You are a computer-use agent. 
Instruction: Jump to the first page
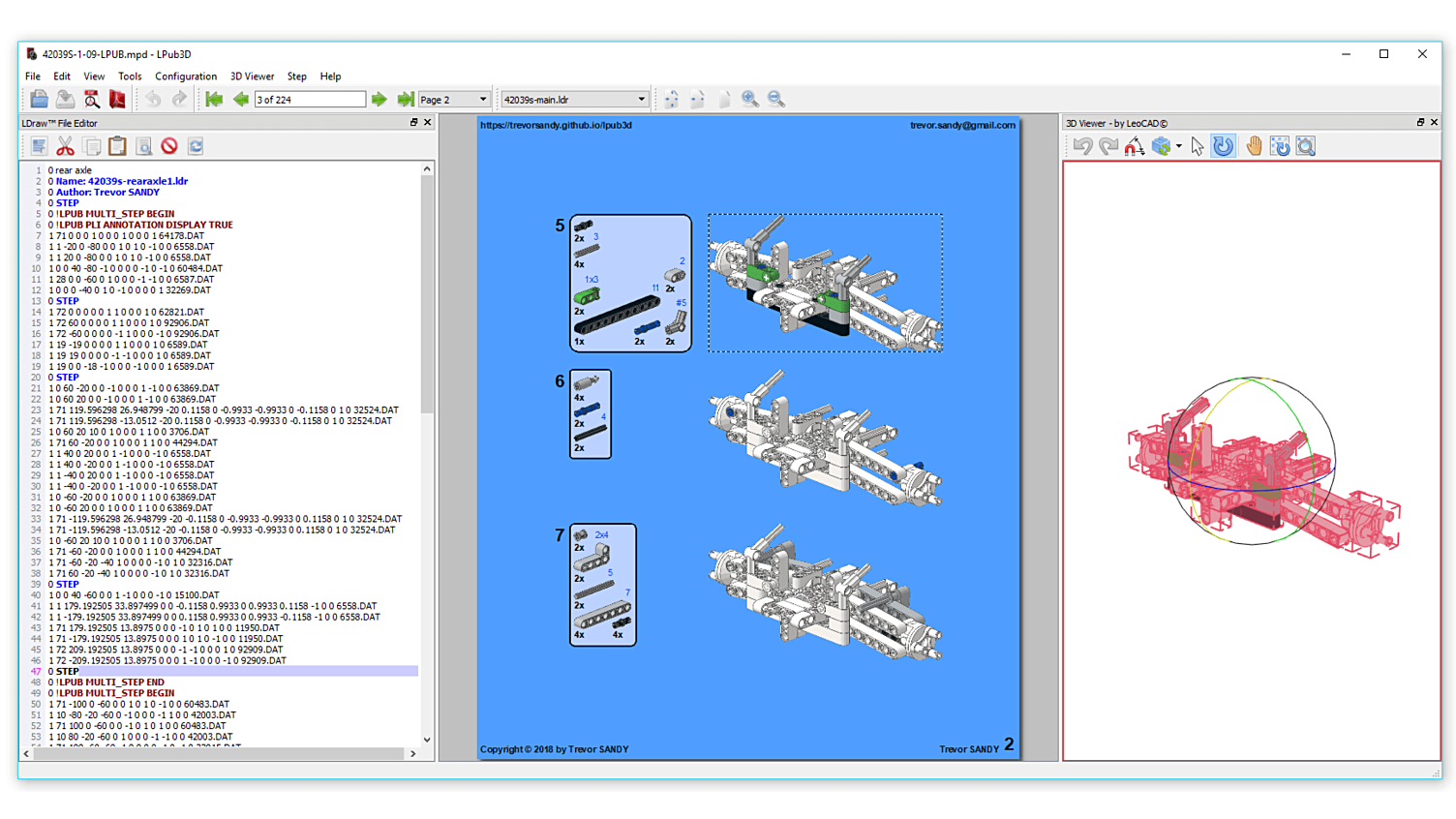point(214,99)
